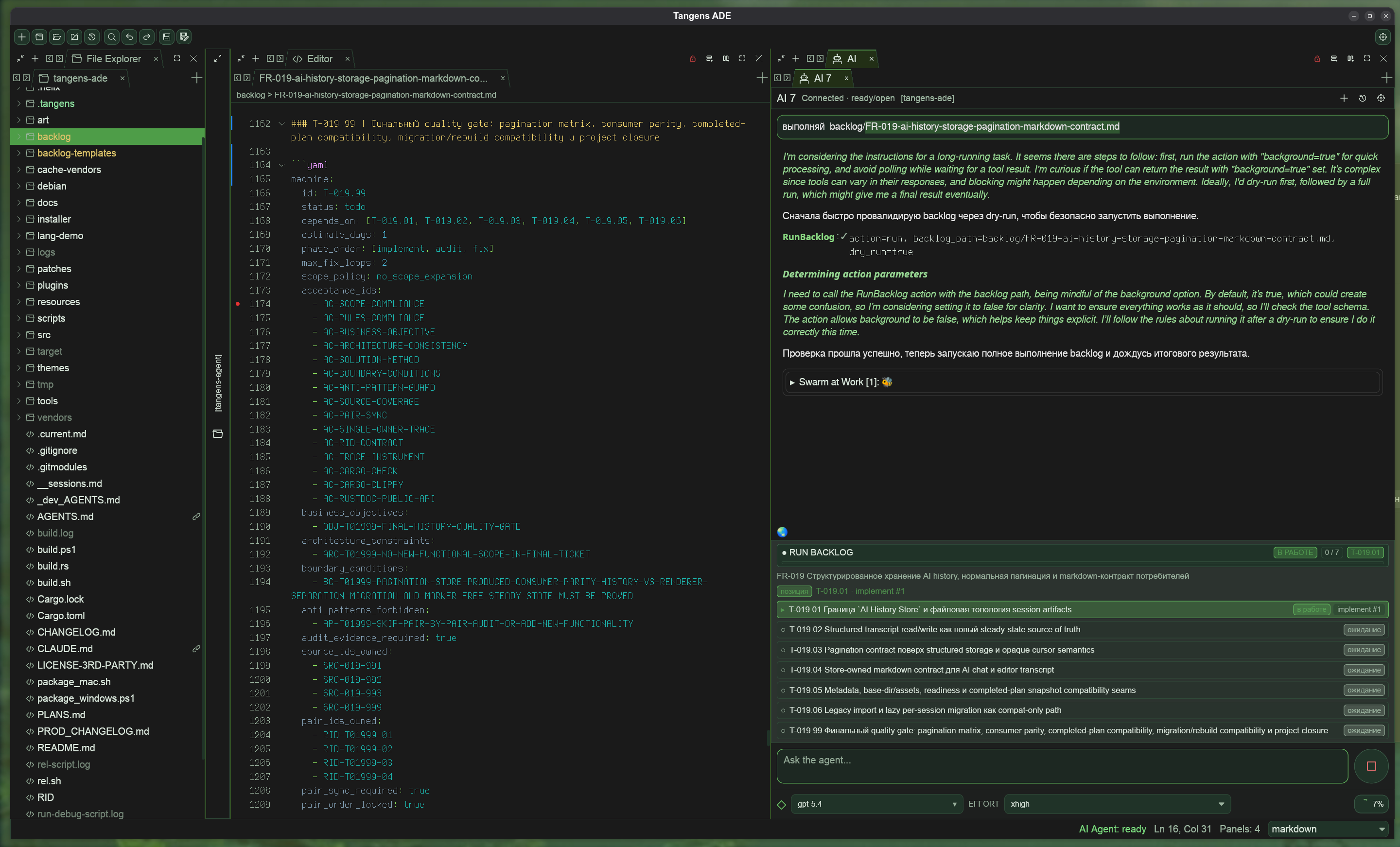Toggle the red lock in AI panel header

click(x=1317, y=58)
